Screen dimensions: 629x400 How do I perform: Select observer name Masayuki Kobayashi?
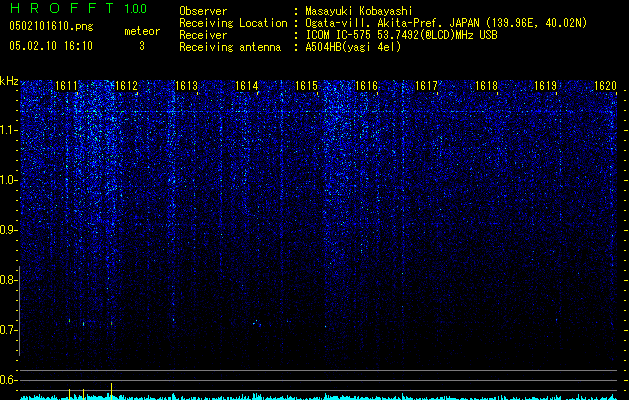point(359,11)
